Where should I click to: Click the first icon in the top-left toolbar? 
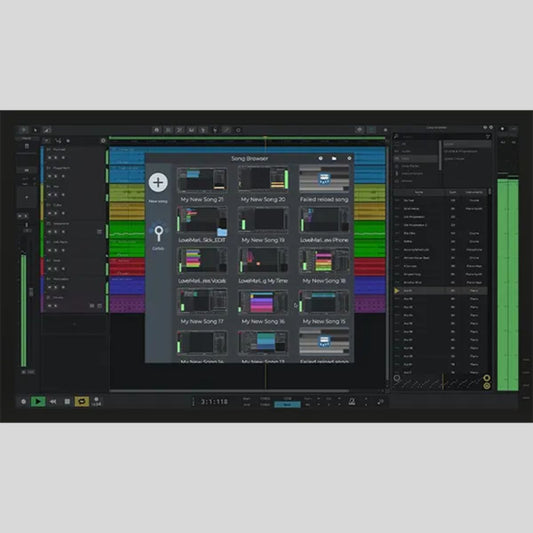point(23,130)
